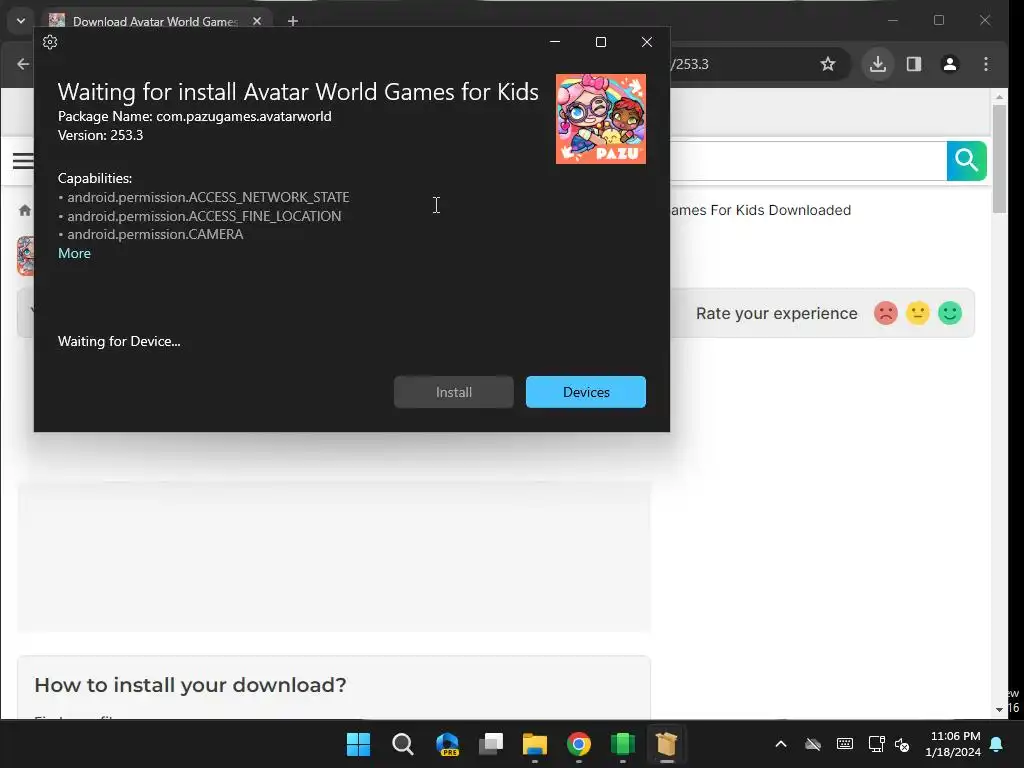Open a new Chrome tab
The height and width of the screenshot is (768, 1024).
pyautogui.click(x=293, y=22)
